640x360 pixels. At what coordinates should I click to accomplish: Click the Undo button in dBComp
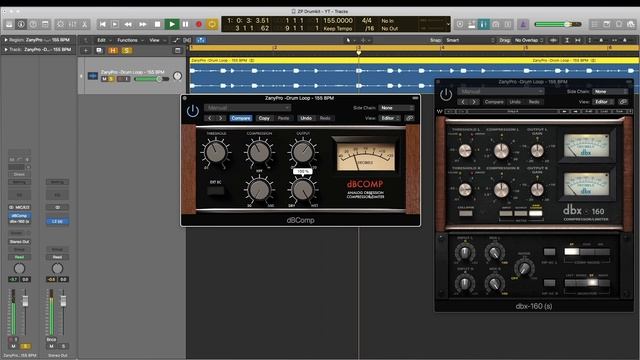coord(306,118)
